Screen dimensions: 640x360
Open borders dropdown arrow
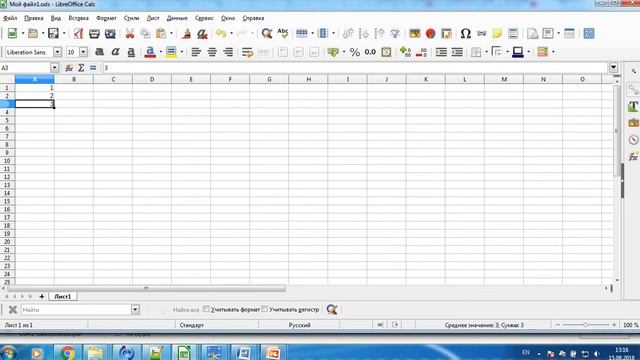(x=486, y=52)
